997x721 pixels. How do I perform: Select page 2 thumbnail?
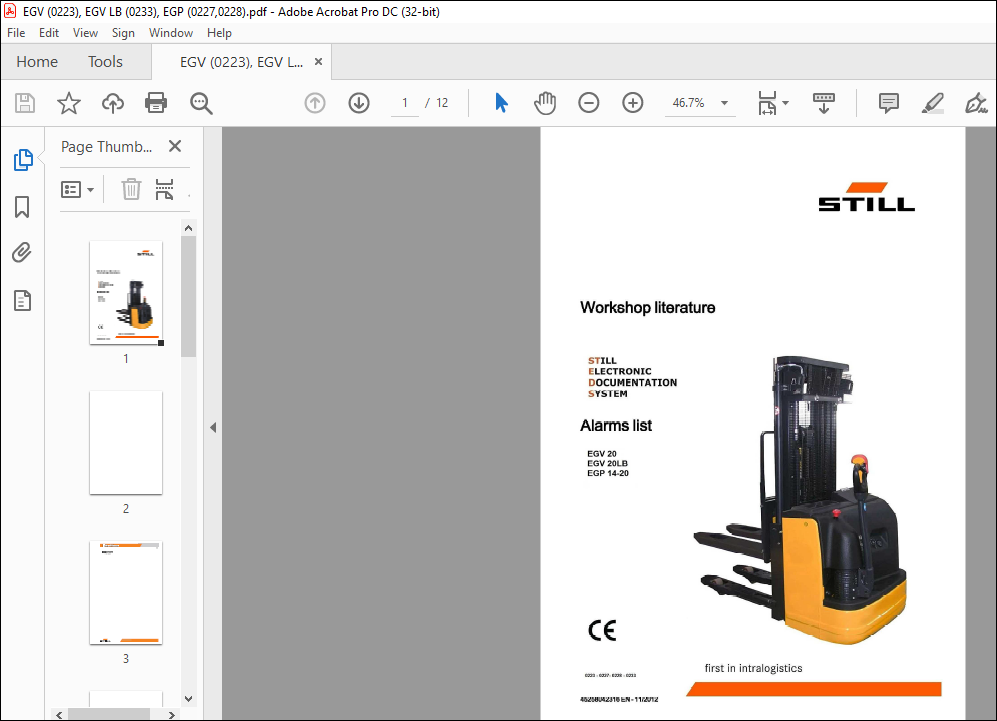pyautogui.click(x=126, y=443)
